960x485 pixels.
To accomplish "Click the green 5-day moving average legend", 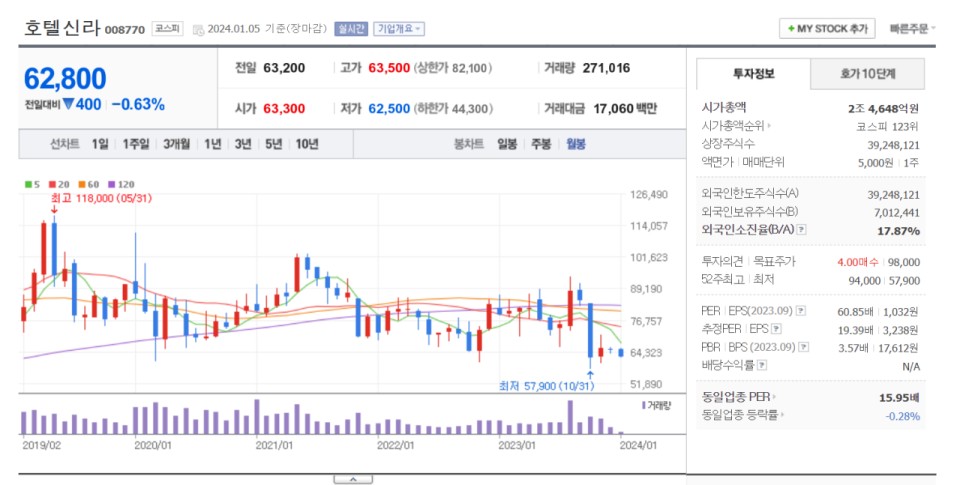I will click(32, 184).
